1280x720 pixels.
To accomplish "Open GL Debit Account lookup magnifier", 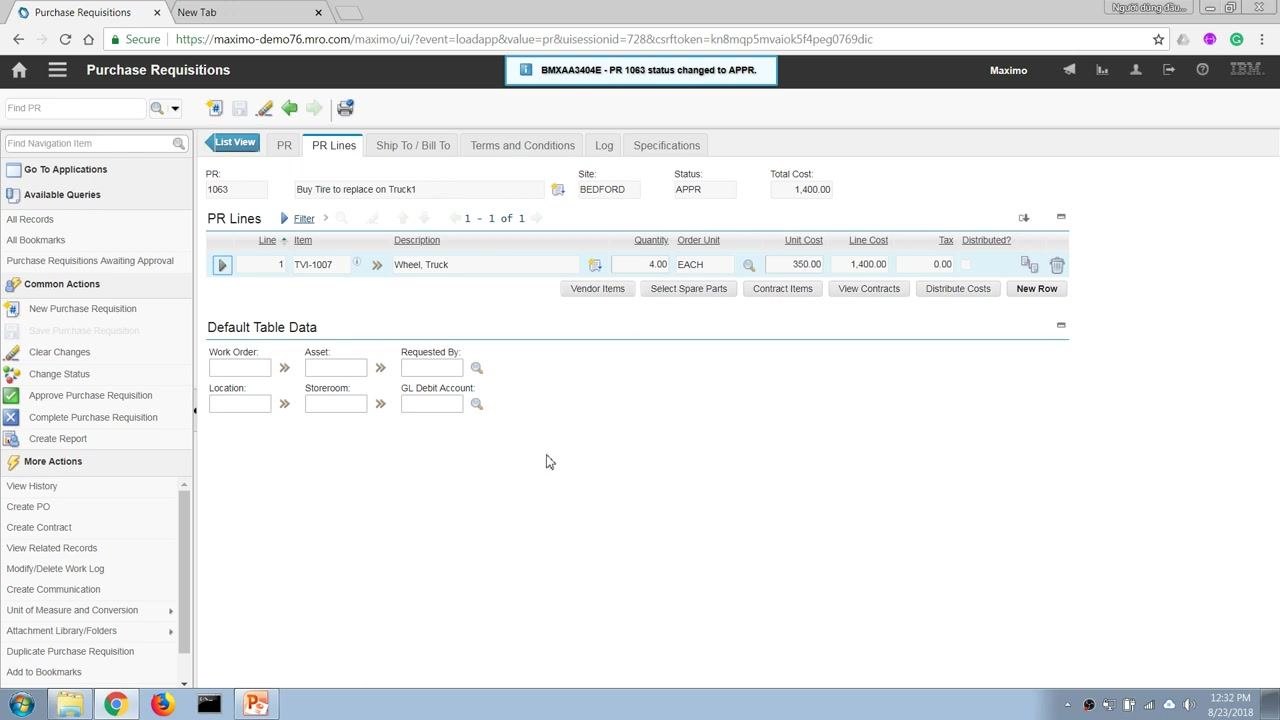I will (477, 404).
